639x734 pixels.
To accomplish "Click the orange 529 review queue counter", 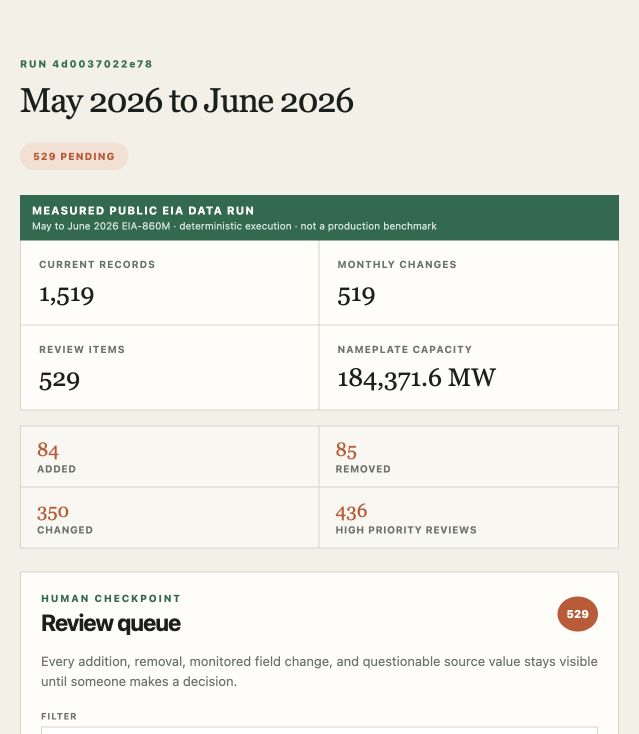I will [x=577, y=614].
